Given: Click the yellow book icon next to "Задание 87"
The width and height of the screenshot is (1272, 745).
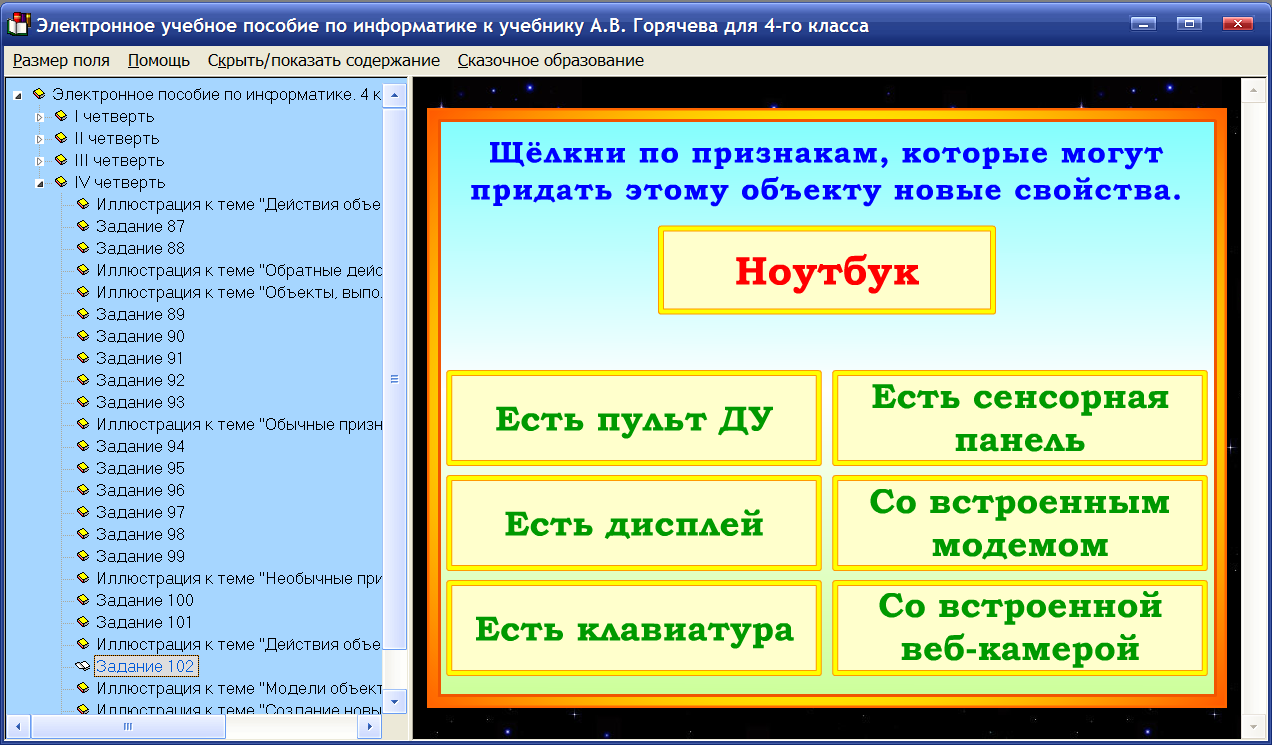Looking at the screenshot, I should tap(85, 226).
